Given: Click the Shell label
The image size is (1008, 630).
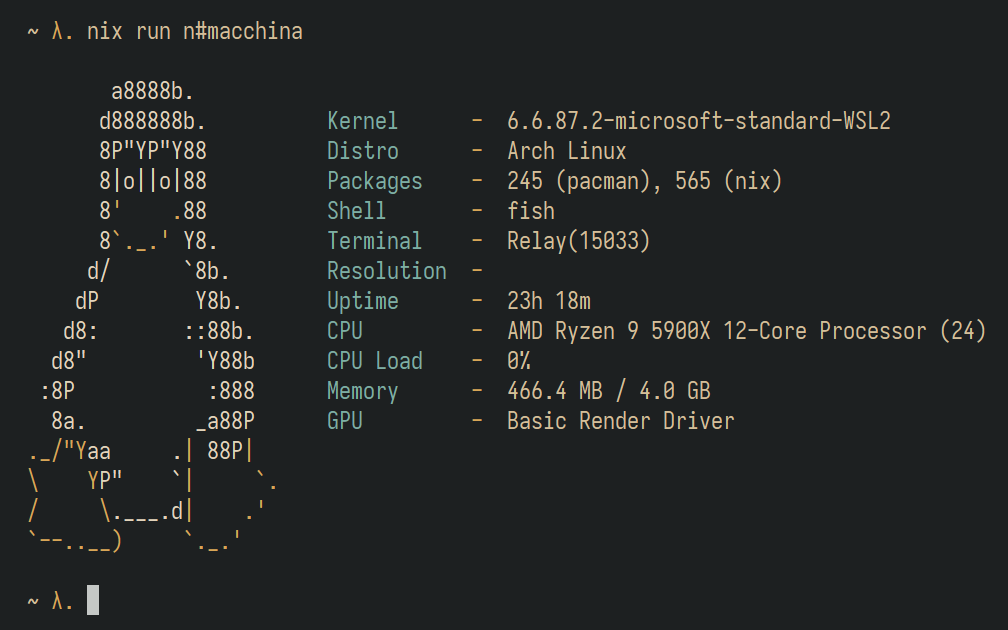Looking at the screenshot, I should 356,211.
